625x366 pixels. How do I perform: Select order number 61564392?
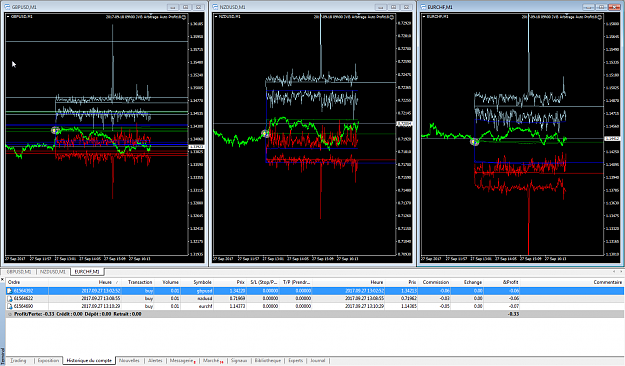tap(24, 291)
